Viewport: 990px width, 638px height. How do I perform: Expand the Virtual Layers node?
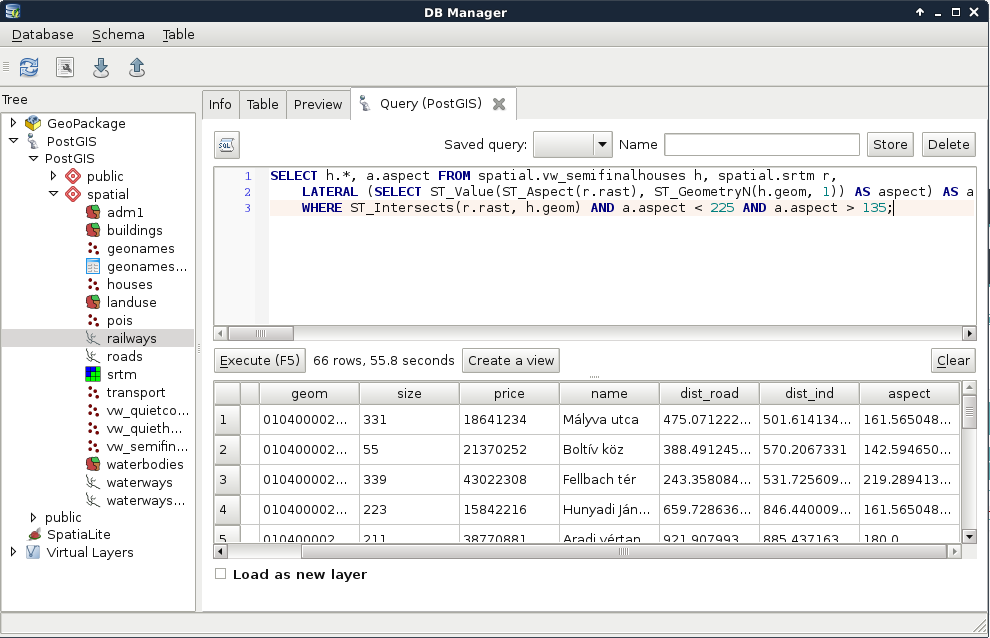13,552
